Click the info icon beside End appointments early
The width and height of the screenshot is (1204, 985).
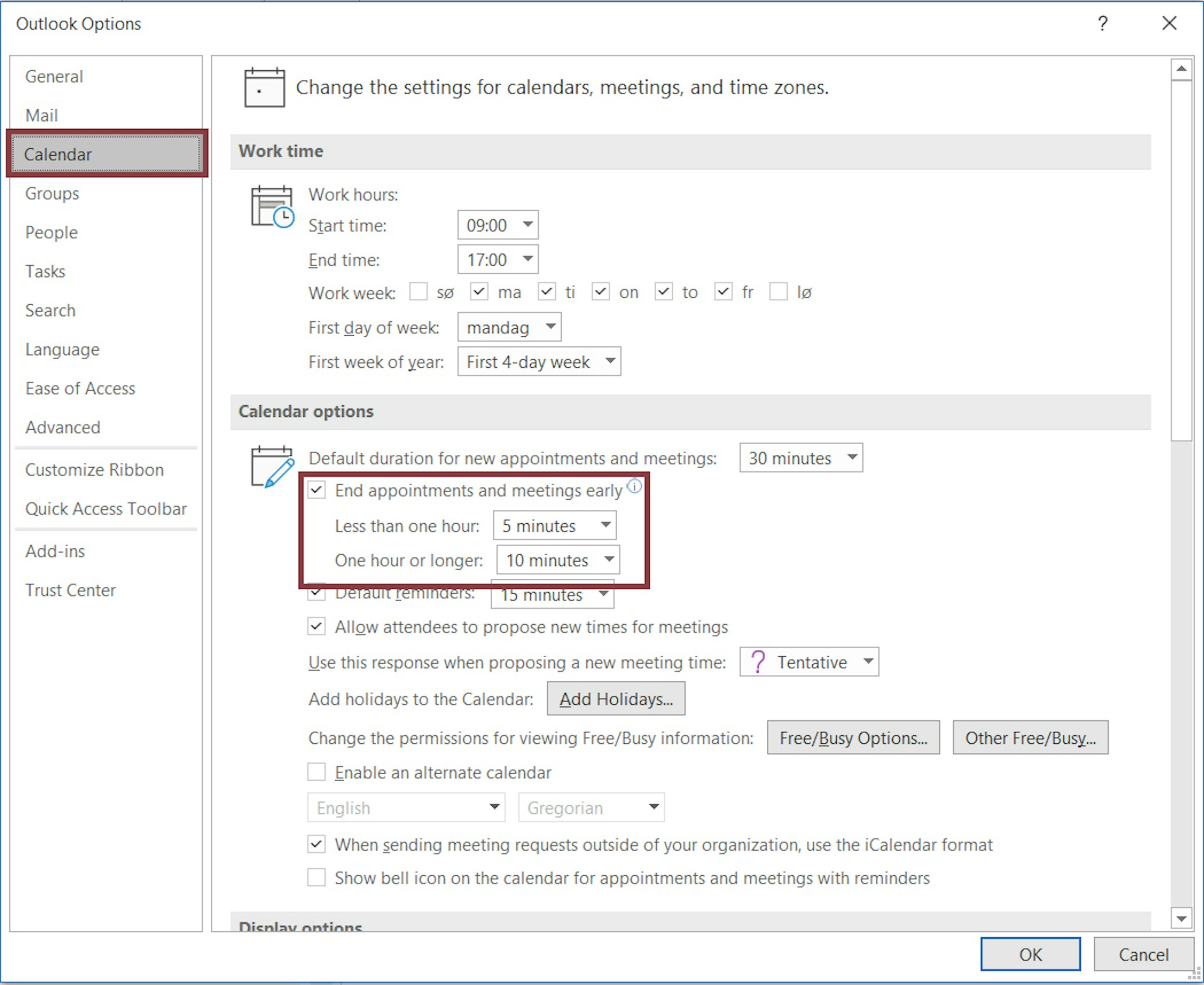point(634,486)
